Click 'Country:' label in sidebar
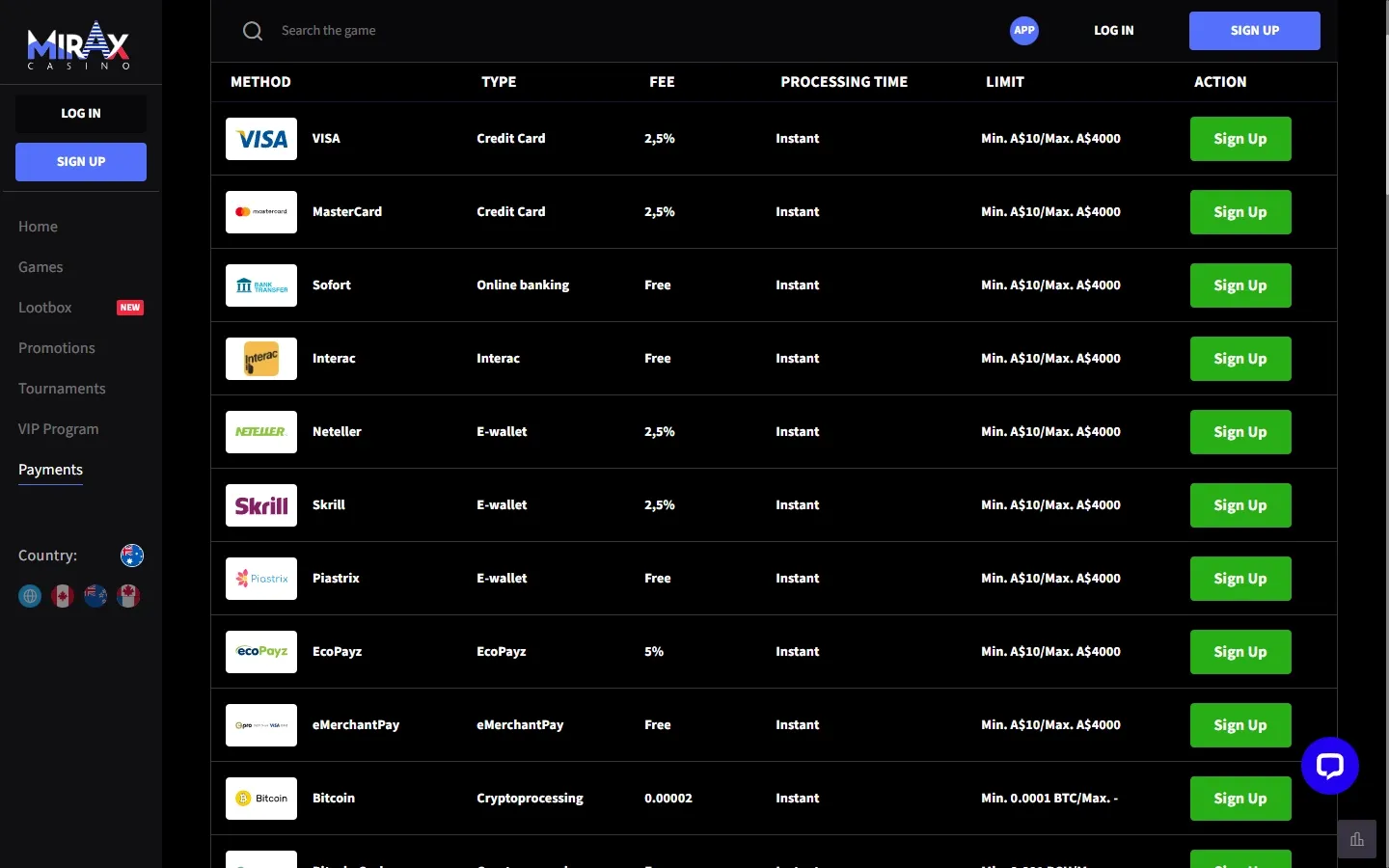This screenshot has height=868, width=1389. pos(47,556)
